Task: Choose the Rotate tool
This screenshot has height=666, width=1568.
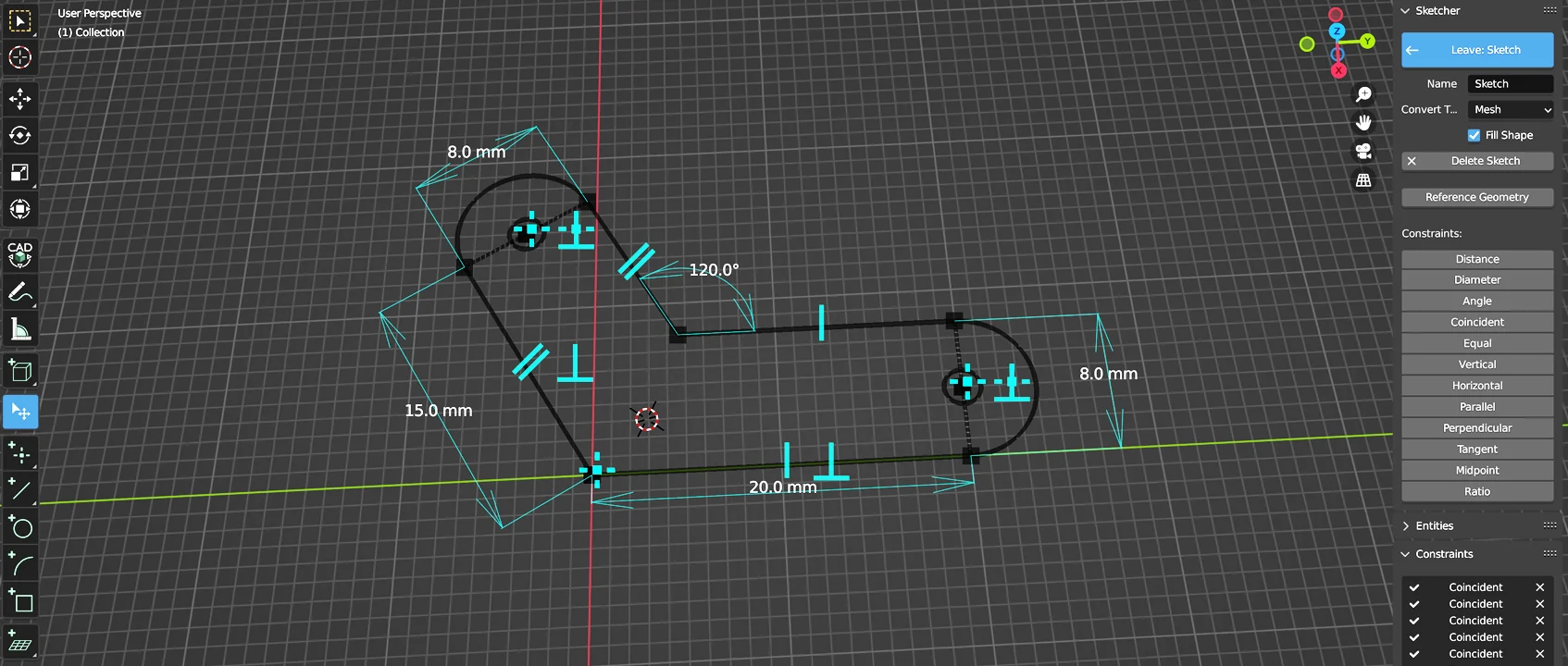Action: coord(19,135)
